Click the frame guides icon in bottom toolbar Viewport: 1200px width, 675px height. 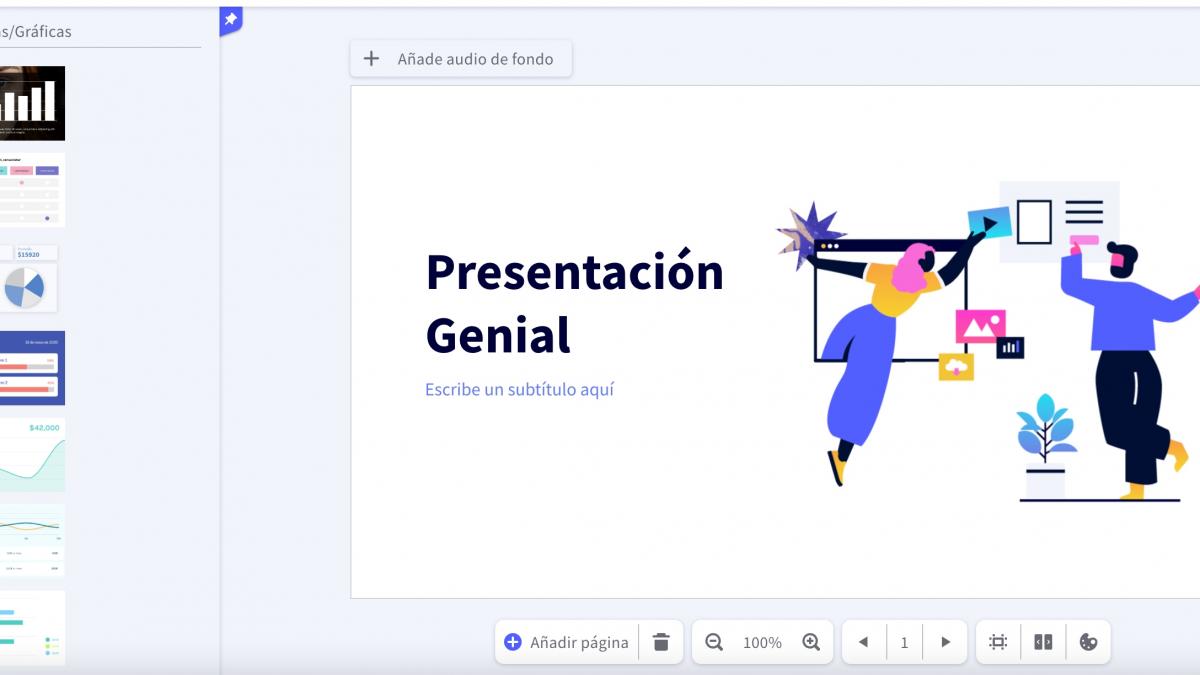[x=998, y=642]
